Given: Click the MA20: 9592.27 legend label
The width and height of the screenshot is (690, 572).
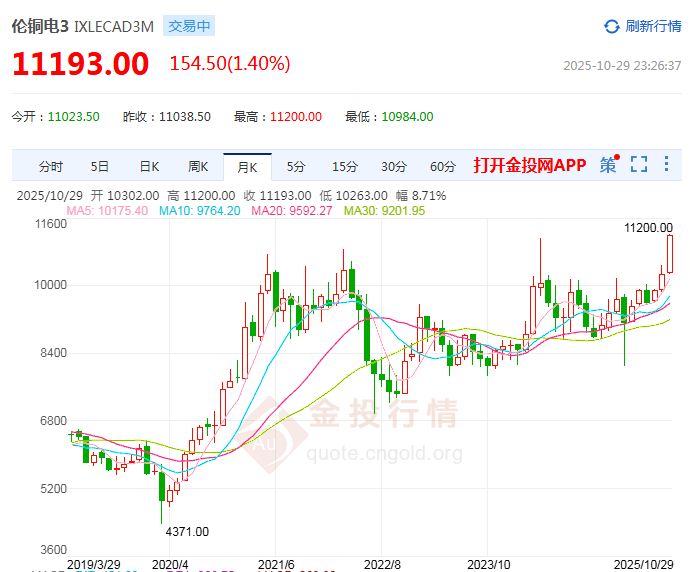Looking at the screenshot, I should pyautogui.click(x=292, y=211).
